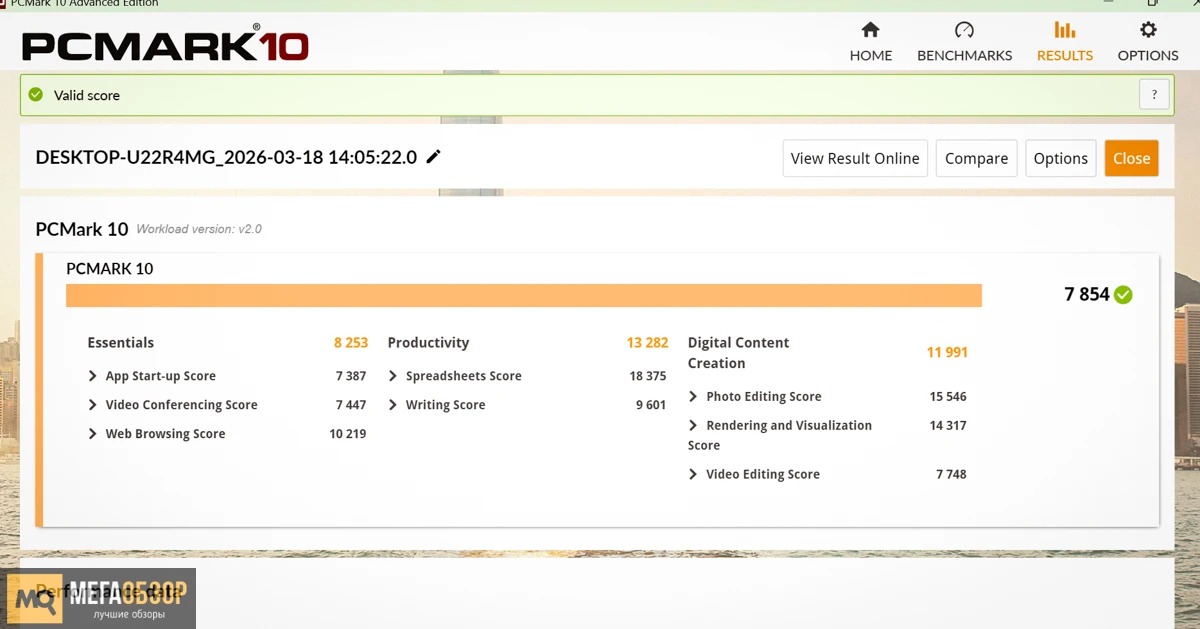This screenshot has width=1200, height=629.
Task: Click the green Valid score check icon
Action: 36,95
